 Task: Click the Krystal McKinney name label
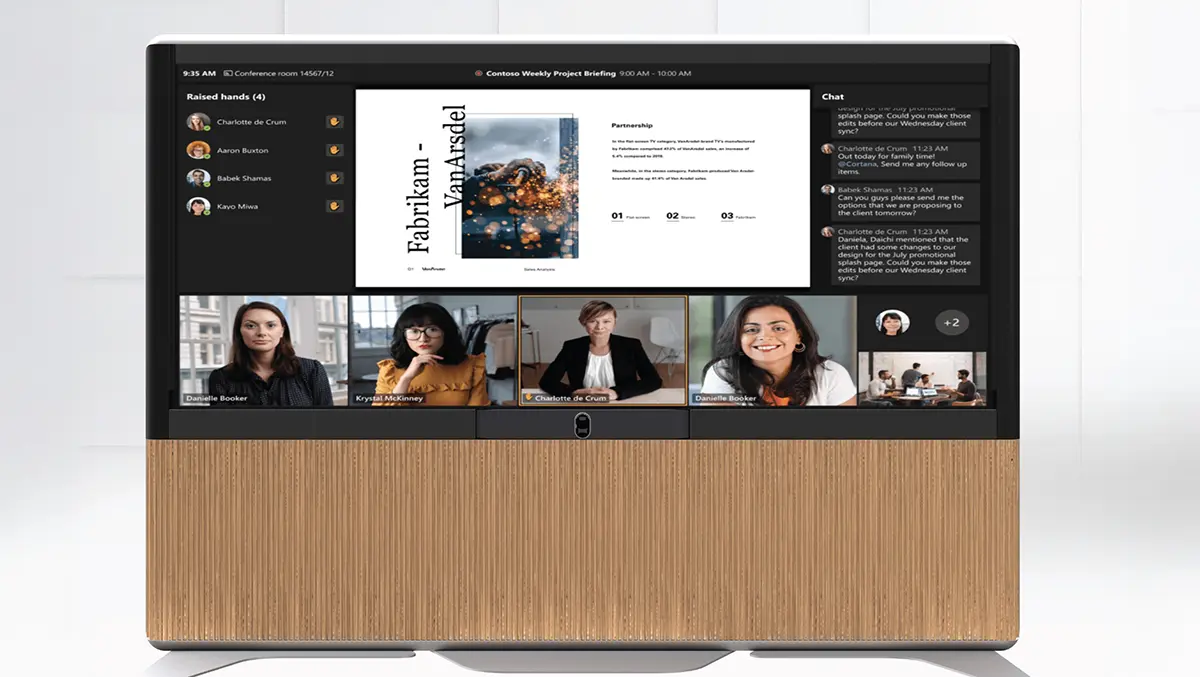(x=389, y=398)
